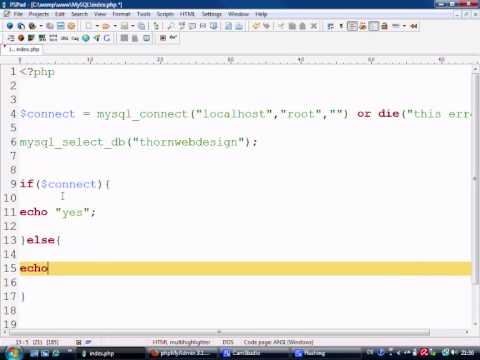Open the Format menu
The image size is (480, 360).
pyautogui.click(x=121, y=14)
